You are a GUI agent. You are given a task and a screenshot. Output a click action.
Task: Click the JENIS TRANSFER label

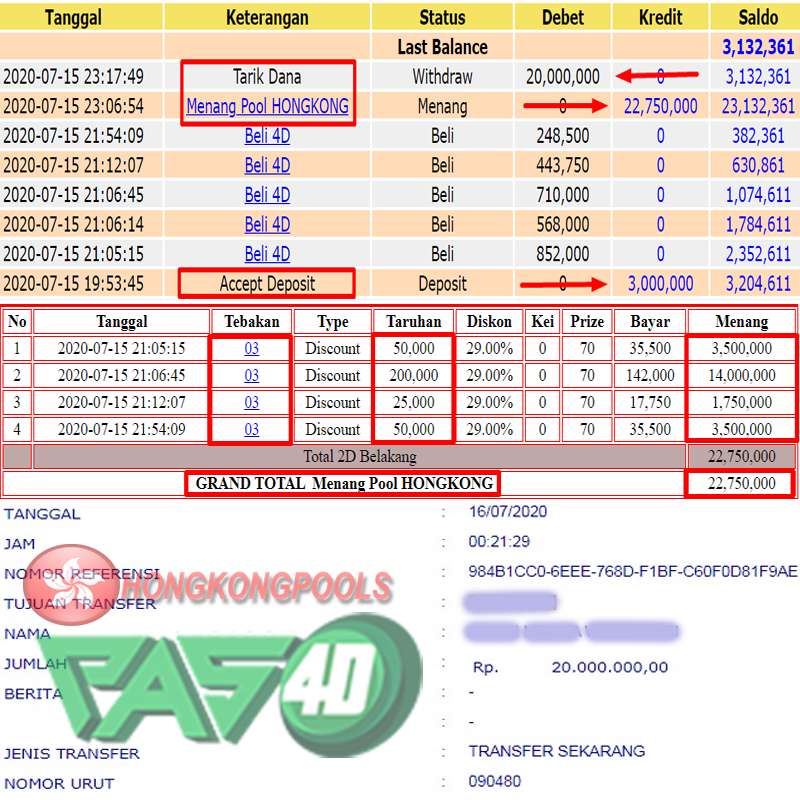pos(72,754)
